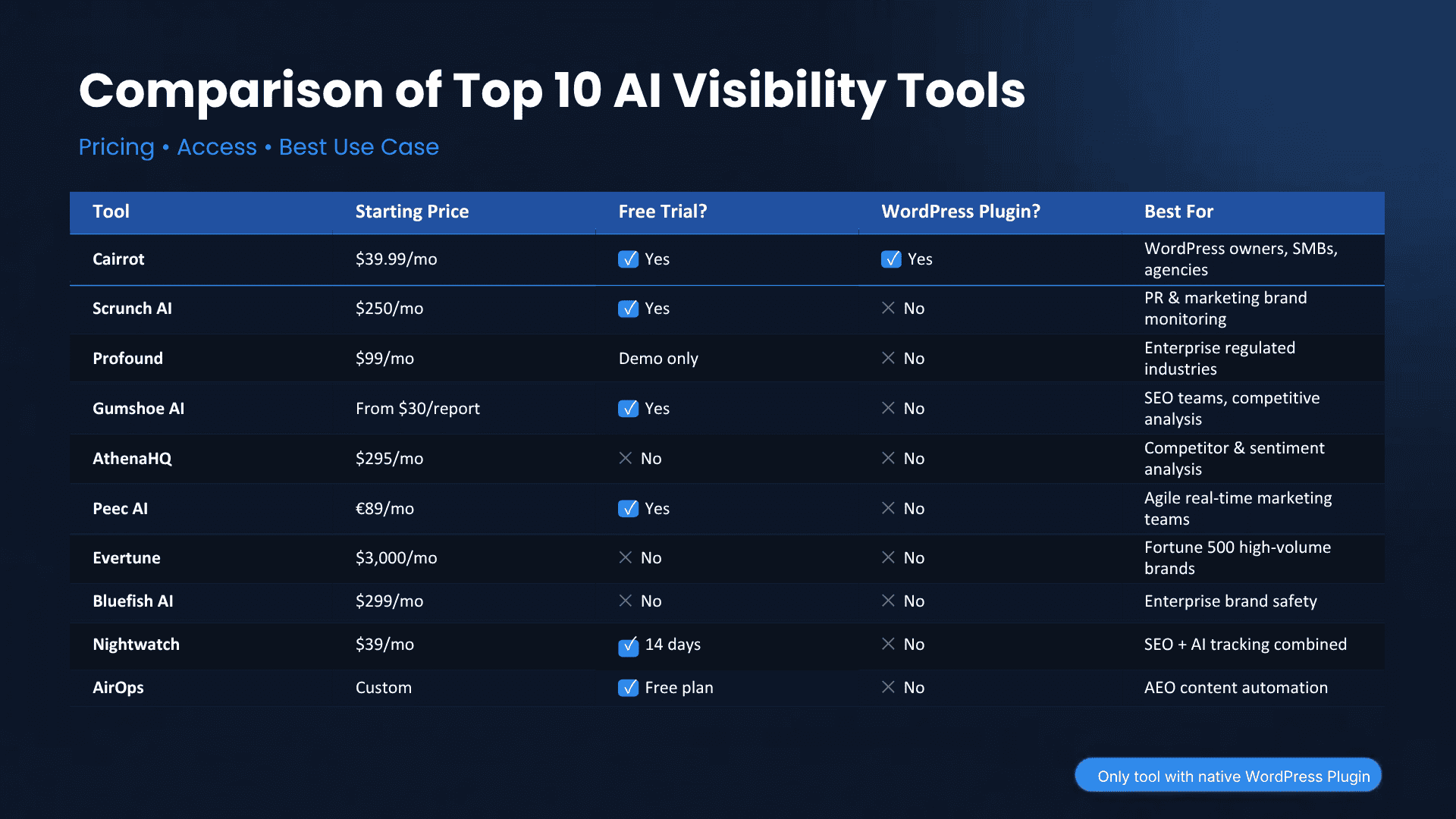Click the Custom price cell for AirOps

383,688
